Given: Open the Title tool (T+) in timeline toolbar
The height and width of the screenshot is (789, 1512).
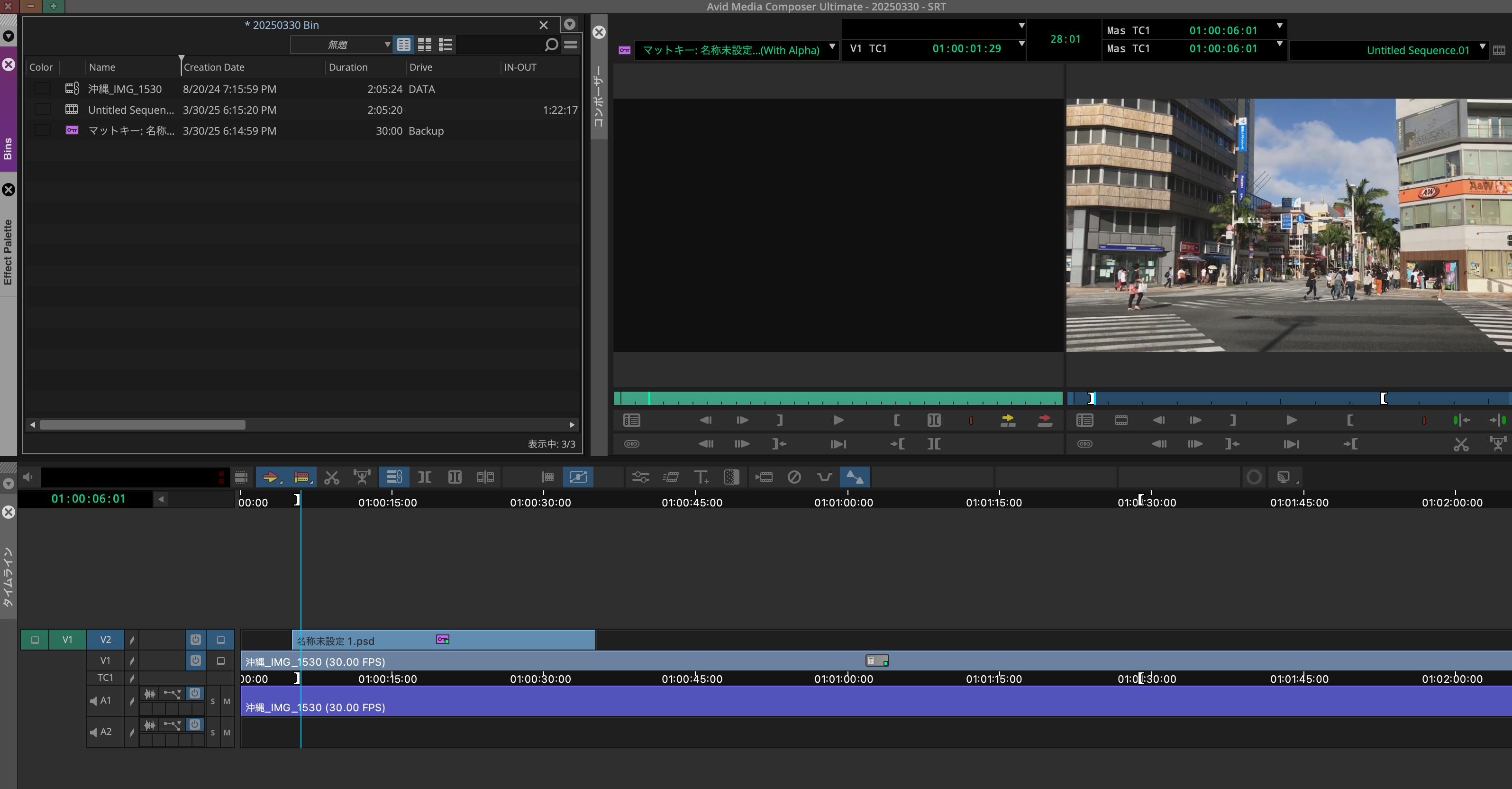Looking at the screenshot, I should (x=701, y=477).
